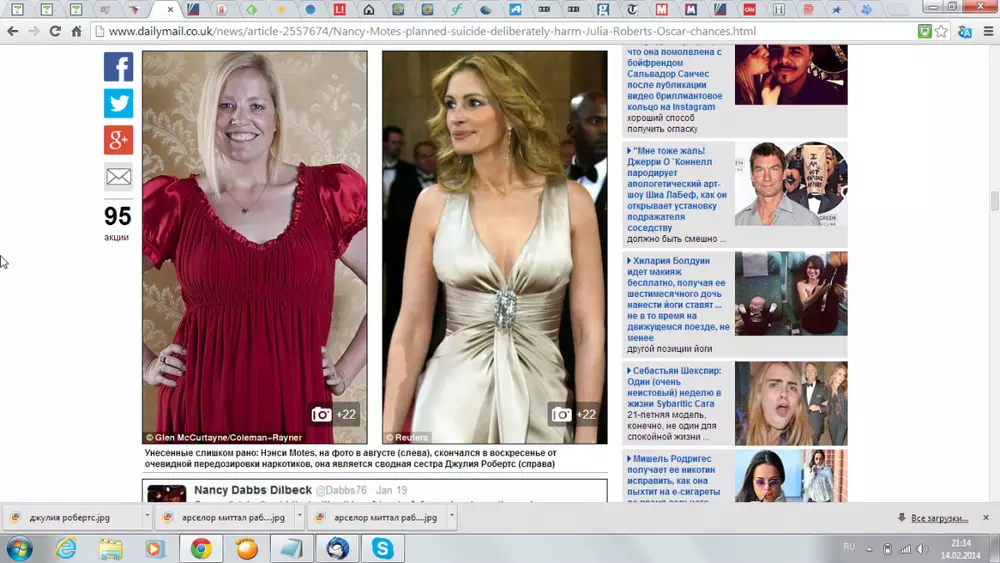Go to the browser home page
The image size is (1000, 563).
coord(76,31)
